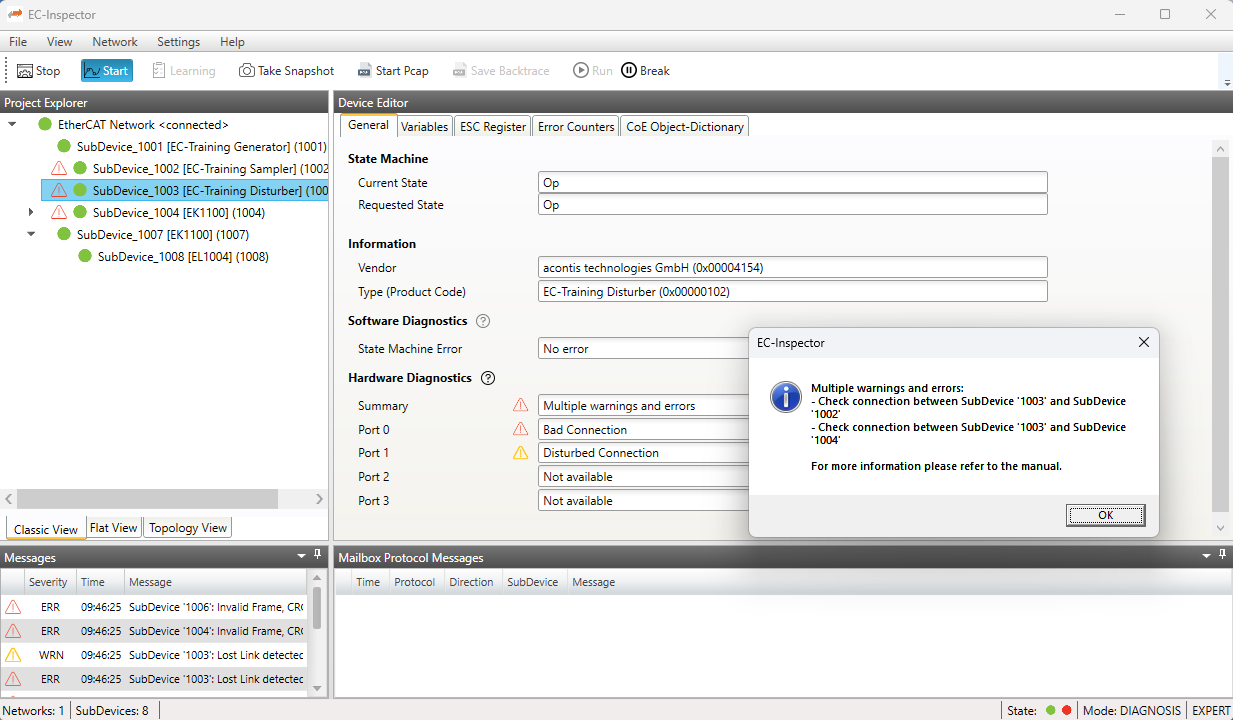Click the green State indicator in status bar
The image size is (1233, 720).
coord(1051,710)
